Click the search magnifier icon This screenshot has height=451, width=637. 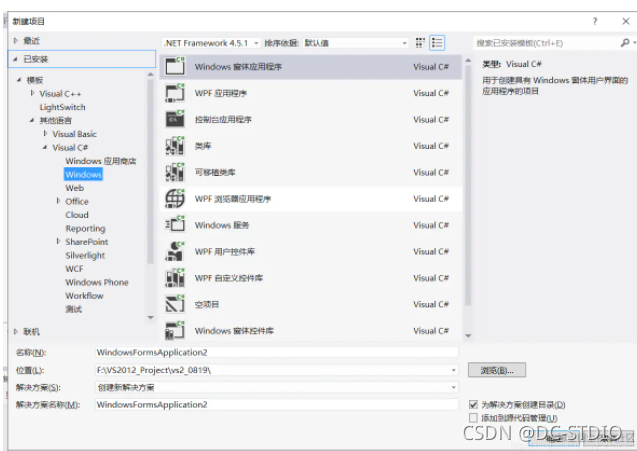[625, 43]
